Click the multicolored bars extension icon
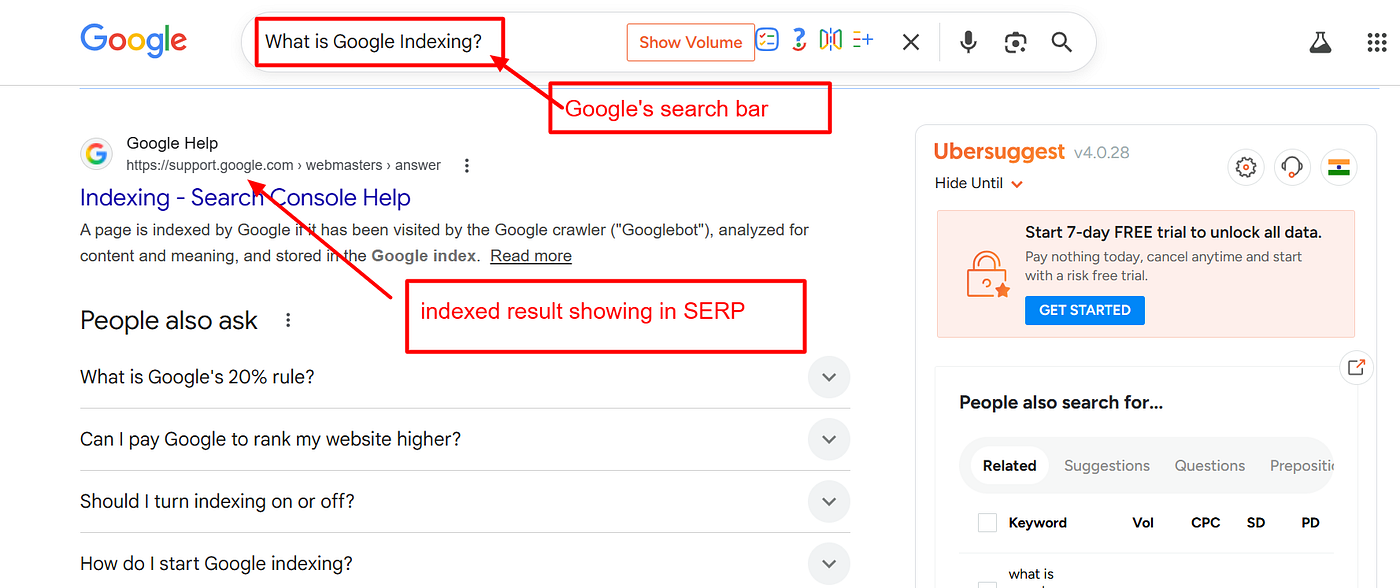1400x588 pixels. [830, 39]
